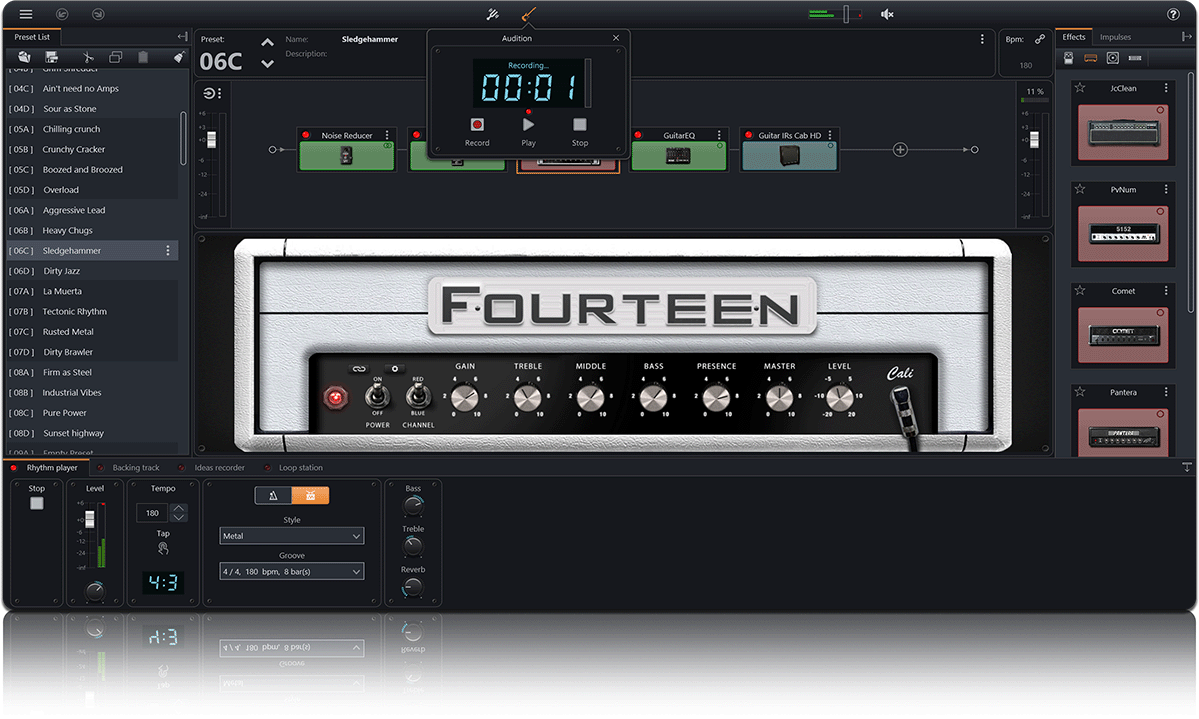Select the amp category icon in Effects panel
Image resolution: width=1199 pixels, height=719 pixels.
point(1090,57)
